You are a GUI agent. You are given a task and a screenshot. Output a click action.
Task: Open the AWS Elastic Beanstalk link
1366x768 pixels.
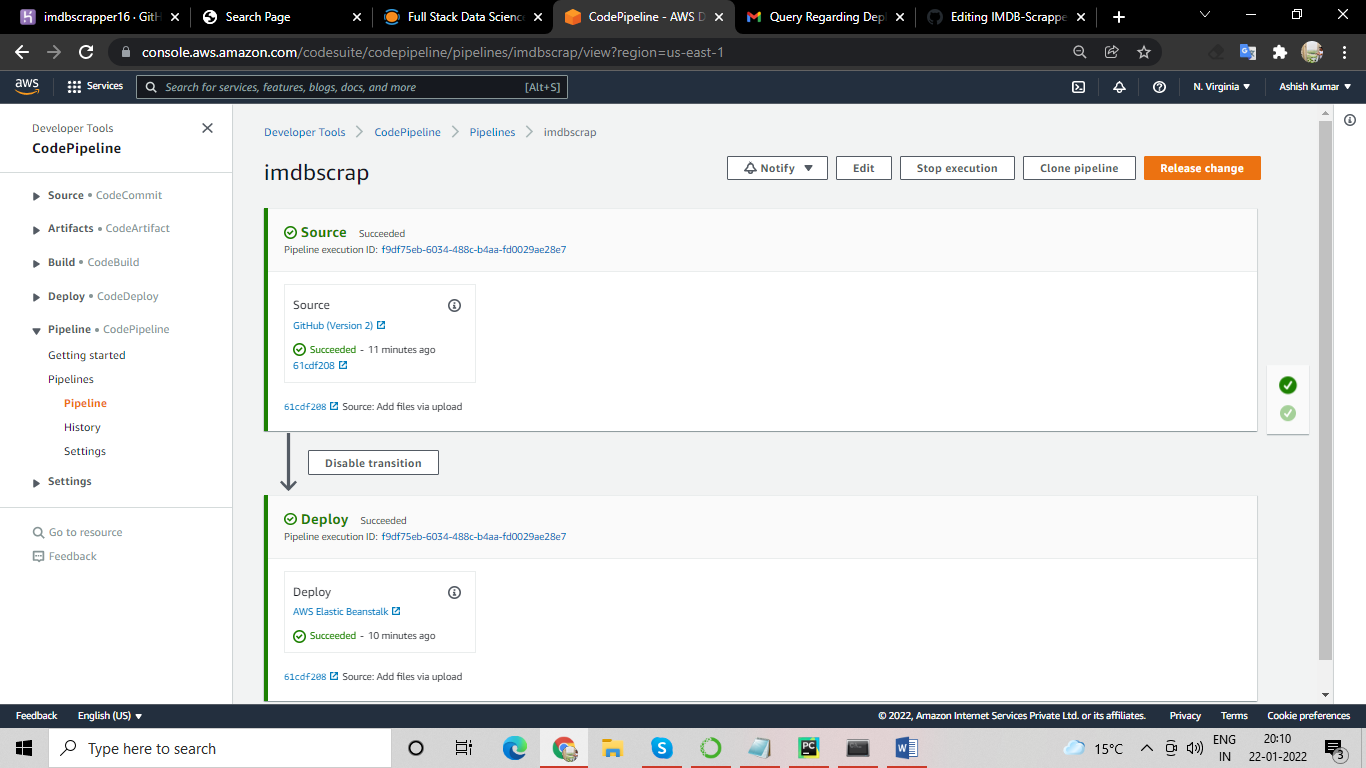tap(347, 611)
